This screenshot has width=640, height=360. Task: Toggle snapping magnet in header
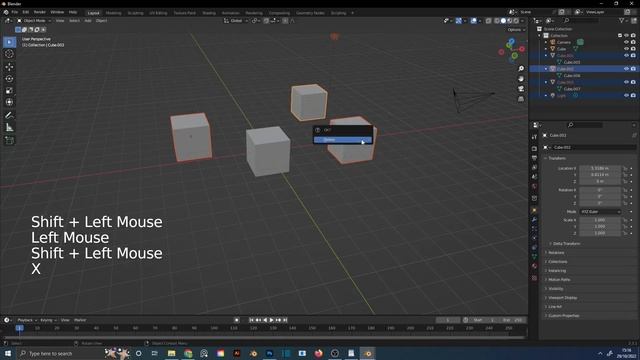coord(266,21)
